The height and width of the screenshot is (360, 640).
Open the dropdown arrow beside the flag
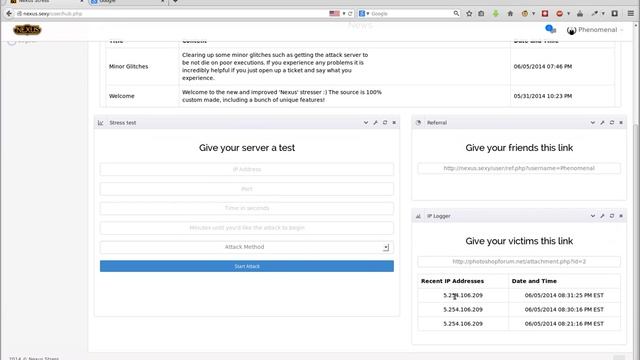pos(344,13)
